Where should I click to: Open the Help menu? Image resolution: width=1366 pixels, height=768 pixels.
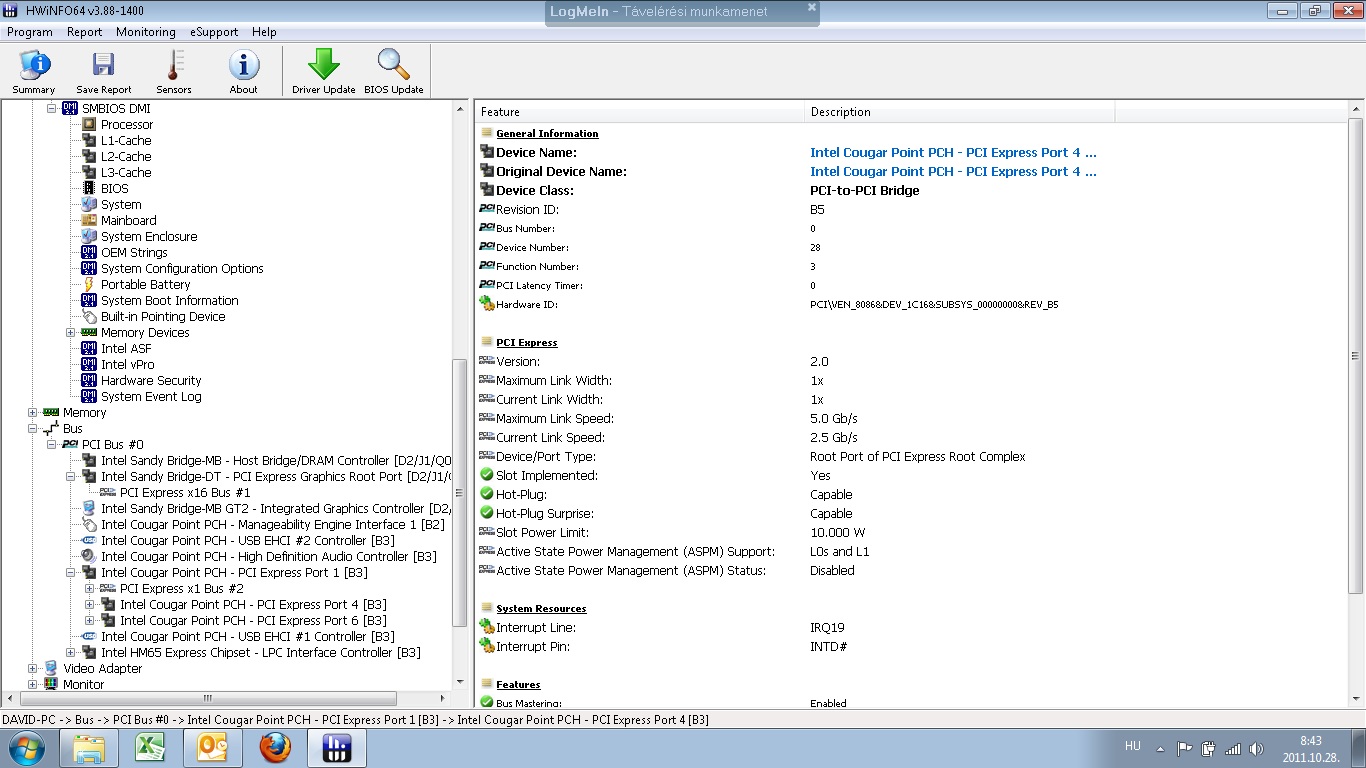[x=264, y=32]
